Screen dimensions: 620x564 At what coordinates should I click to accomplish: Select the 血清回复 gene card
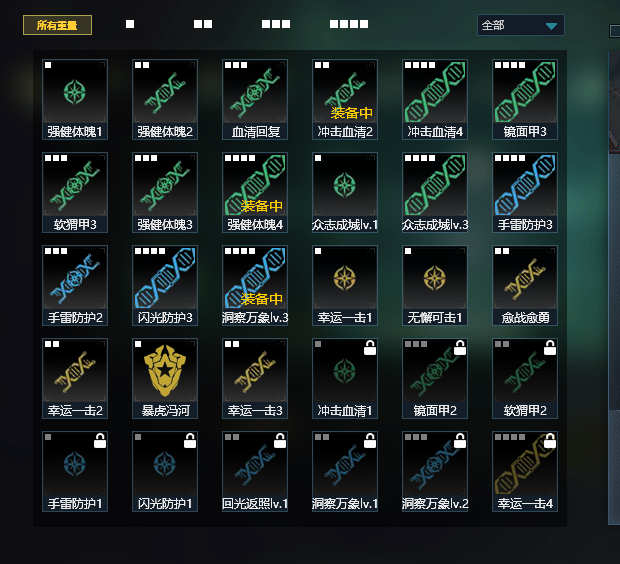255,99
